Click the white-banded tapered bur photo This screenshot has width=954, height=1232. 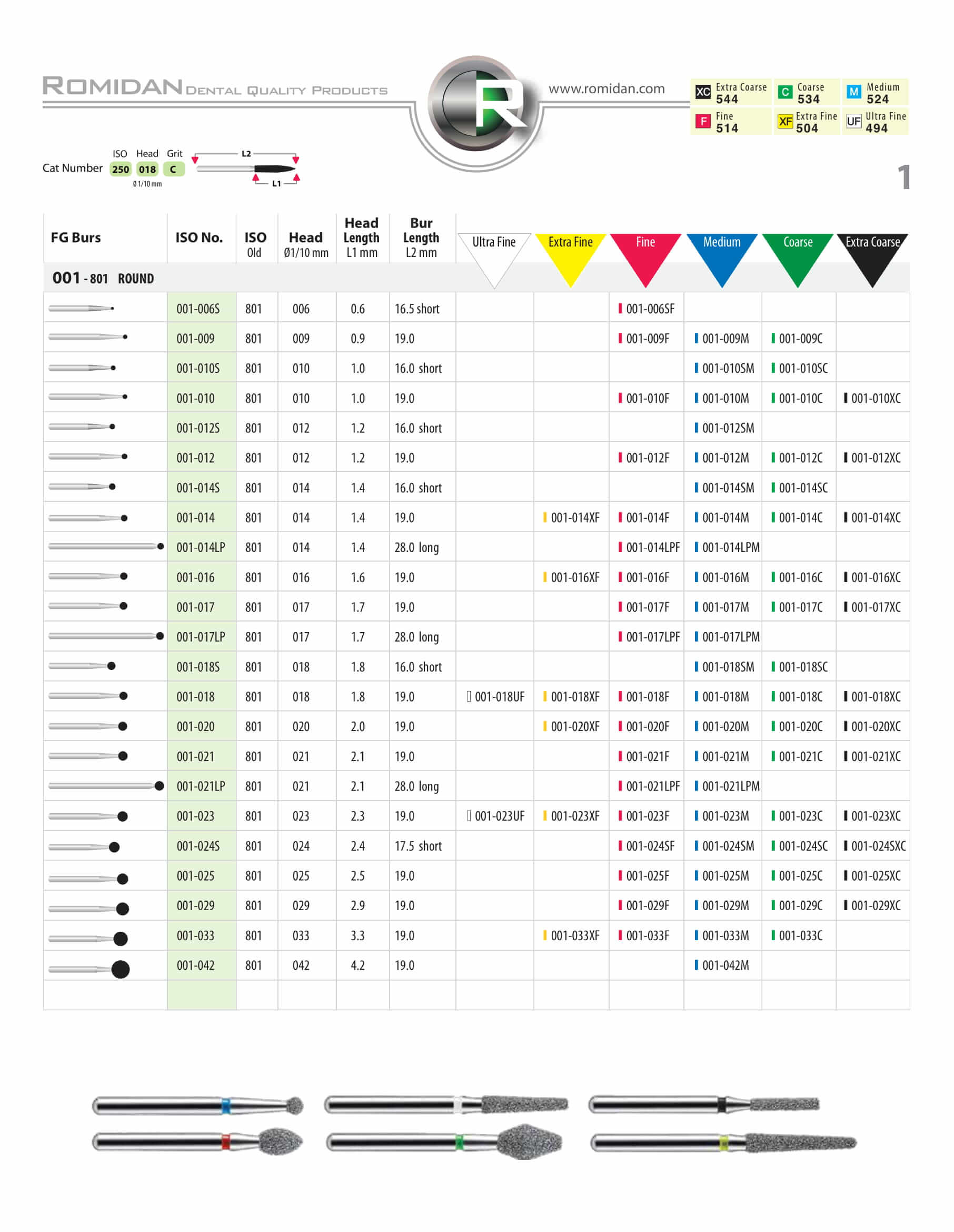pyautogui.click(x=446, y=1105)
